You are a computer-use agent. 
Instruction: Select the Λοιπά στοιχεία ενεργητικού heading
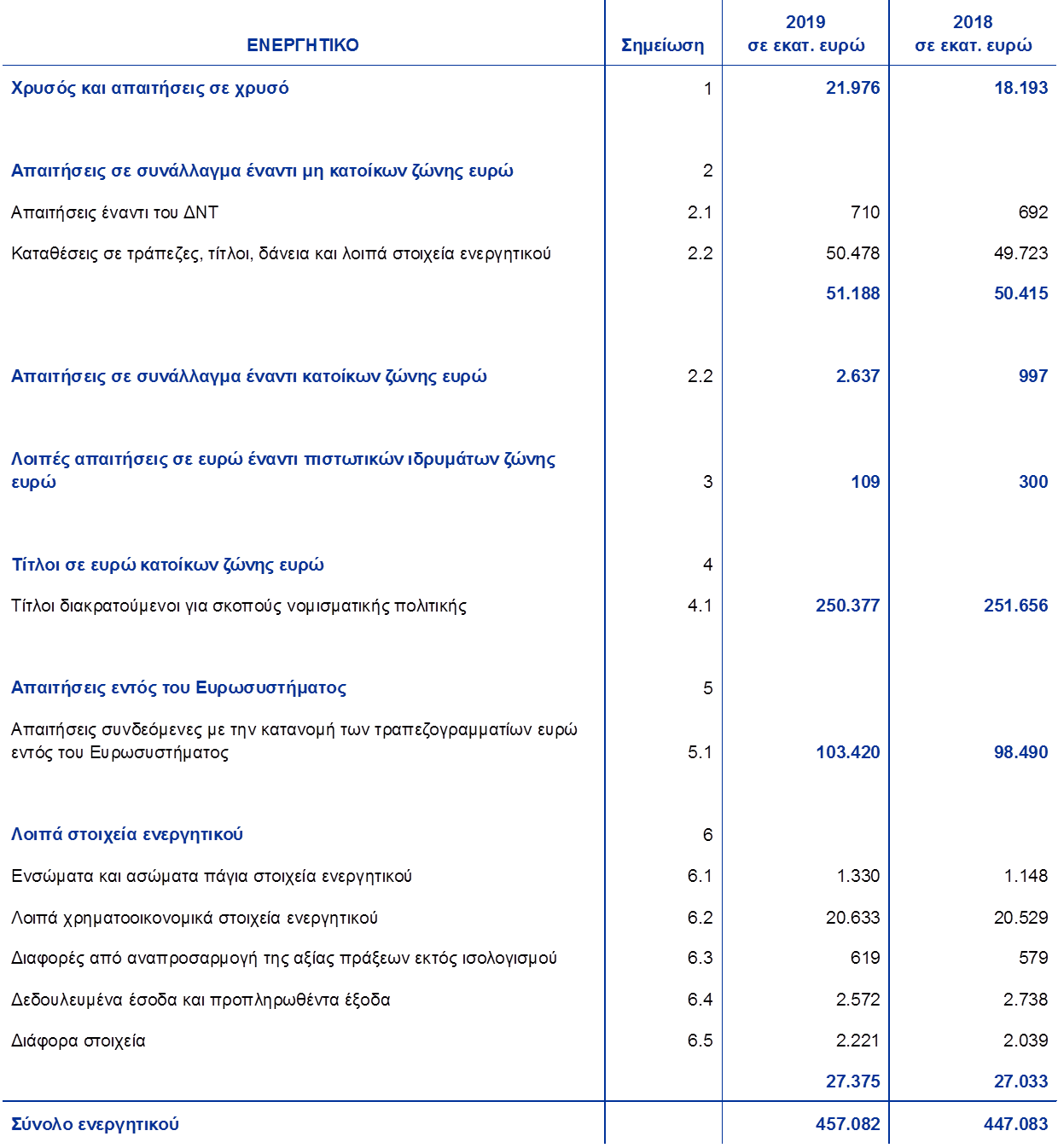pyautogui.click(x=127, y=834)
